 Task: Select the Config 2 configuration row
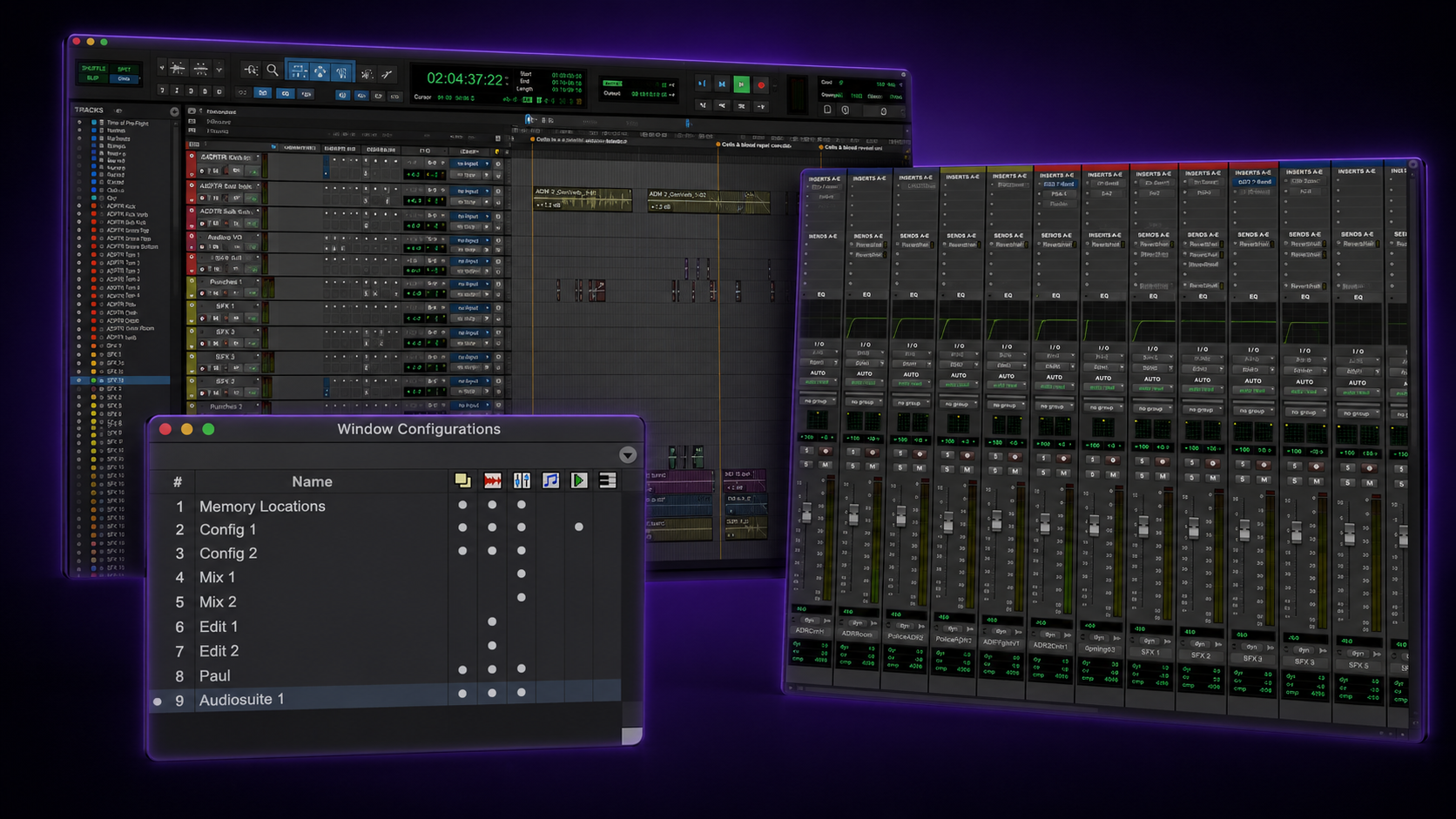pos(387,553)
